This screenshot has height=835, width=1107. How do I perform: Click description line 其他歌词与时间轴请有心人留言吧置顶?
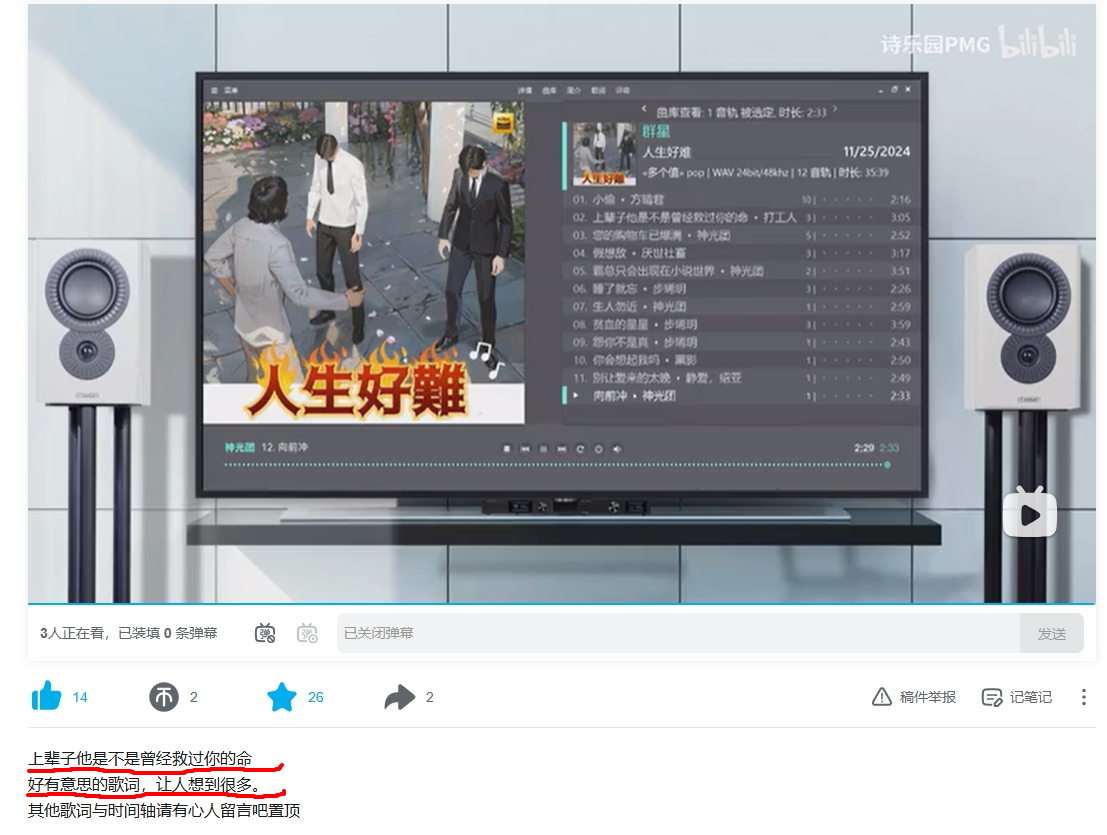(x=164, y=810)
